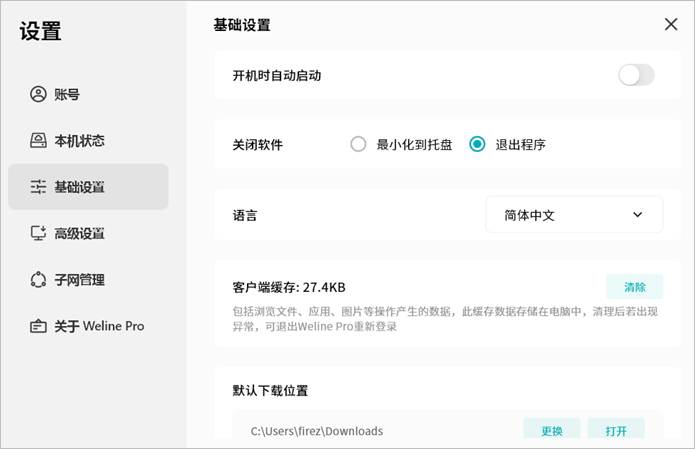Screen dimensions: 695x449
Task: Switch to the 高级设置 tab
Action: [80, 233]
